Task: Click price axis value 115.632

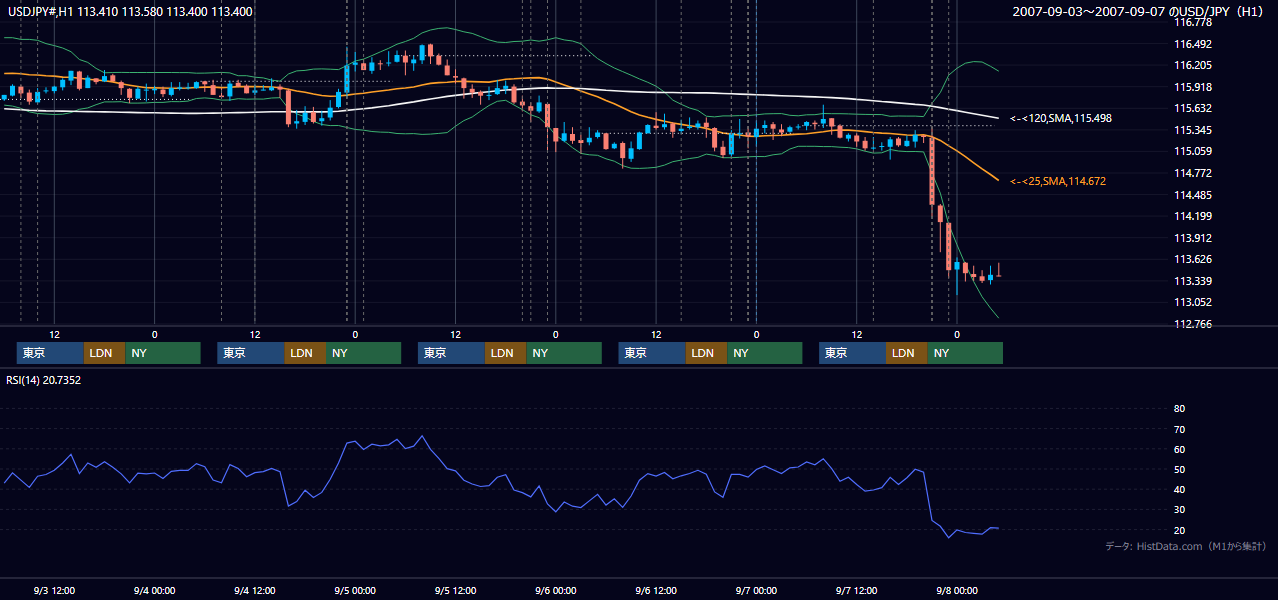Action: click(x=1193, y=109)
